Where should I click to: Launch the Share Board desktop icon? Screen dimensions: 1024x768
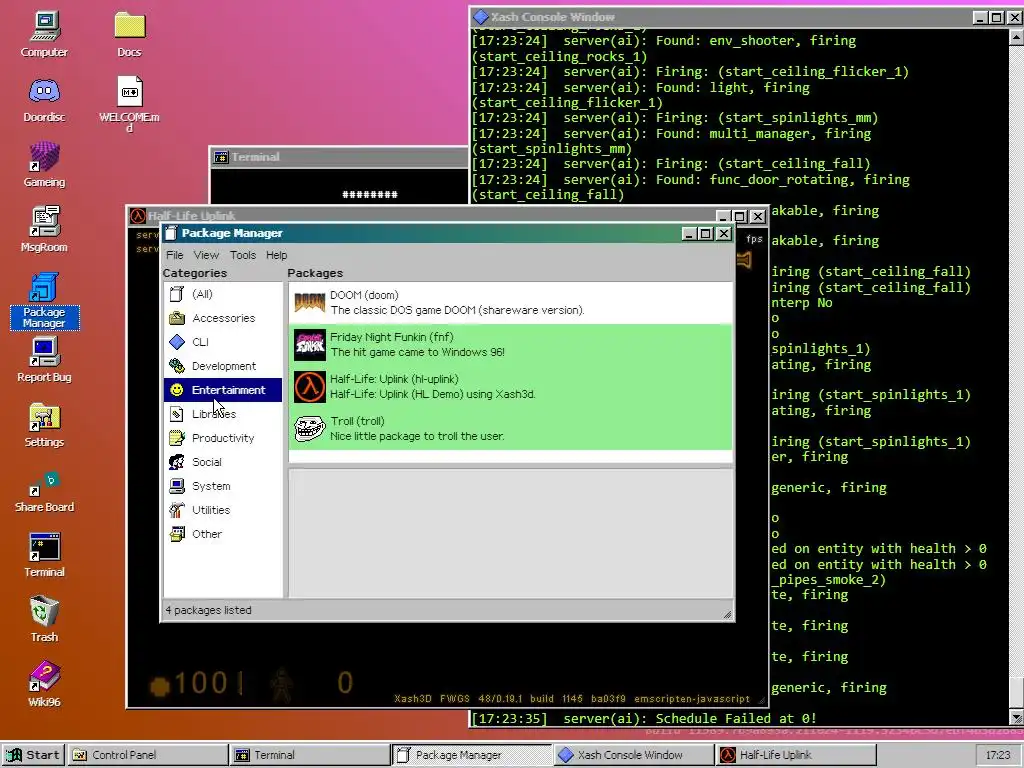44,490
